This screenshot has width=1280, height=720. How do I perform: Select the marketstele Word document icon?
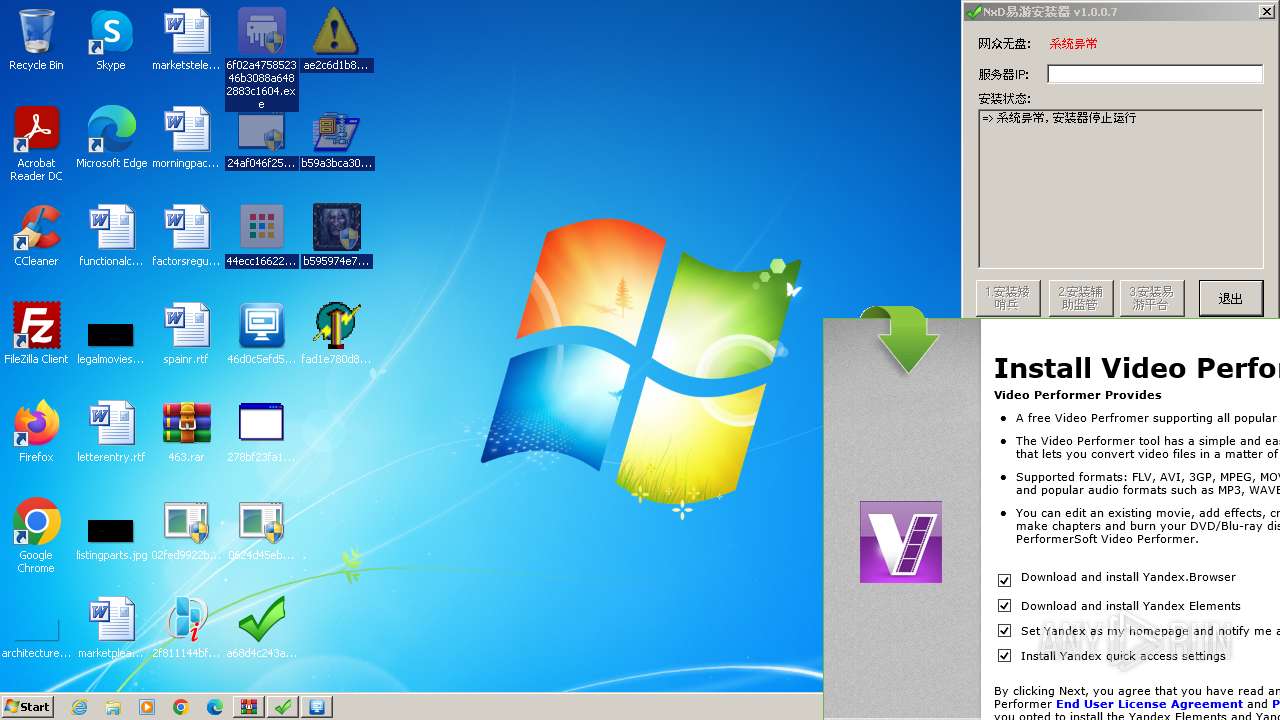point(186,40)
